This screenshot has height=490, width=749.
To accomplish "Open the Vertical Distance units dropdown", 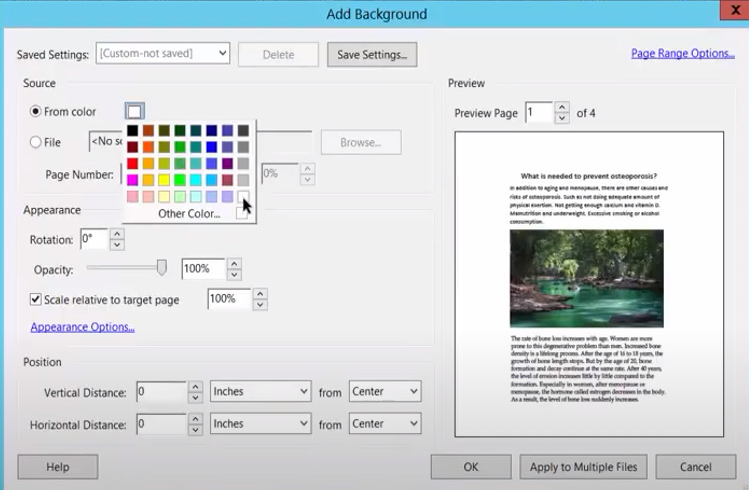I will [x=260, y=391].
